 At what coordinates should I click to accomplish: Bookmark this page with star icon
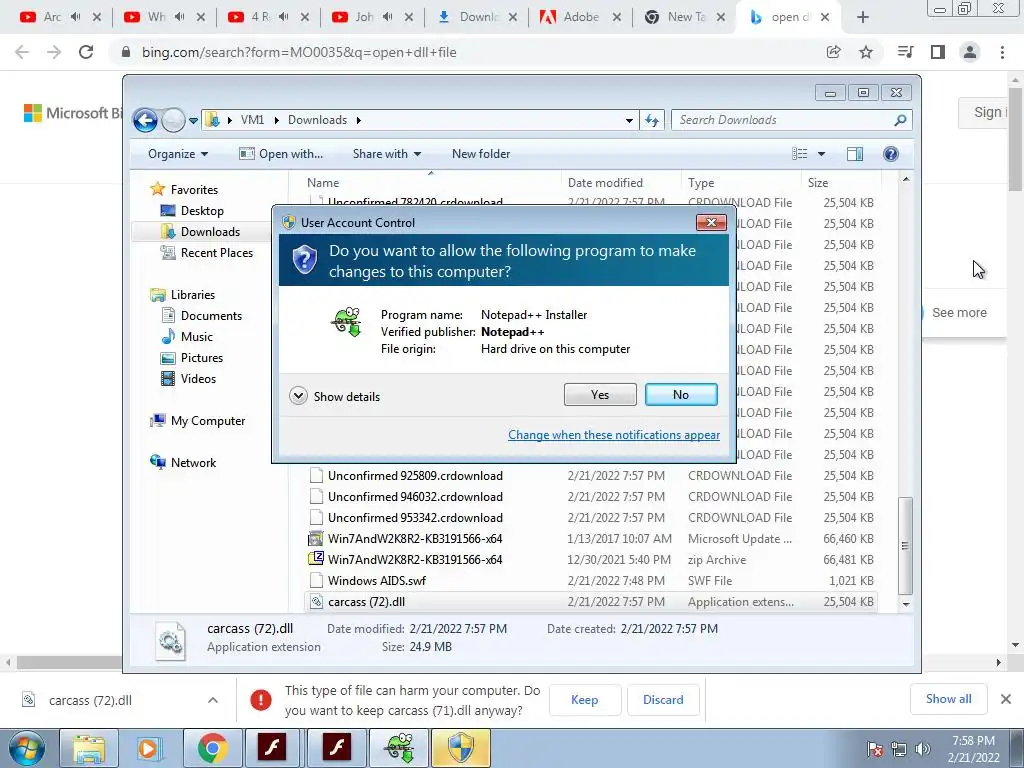point(866,52)
